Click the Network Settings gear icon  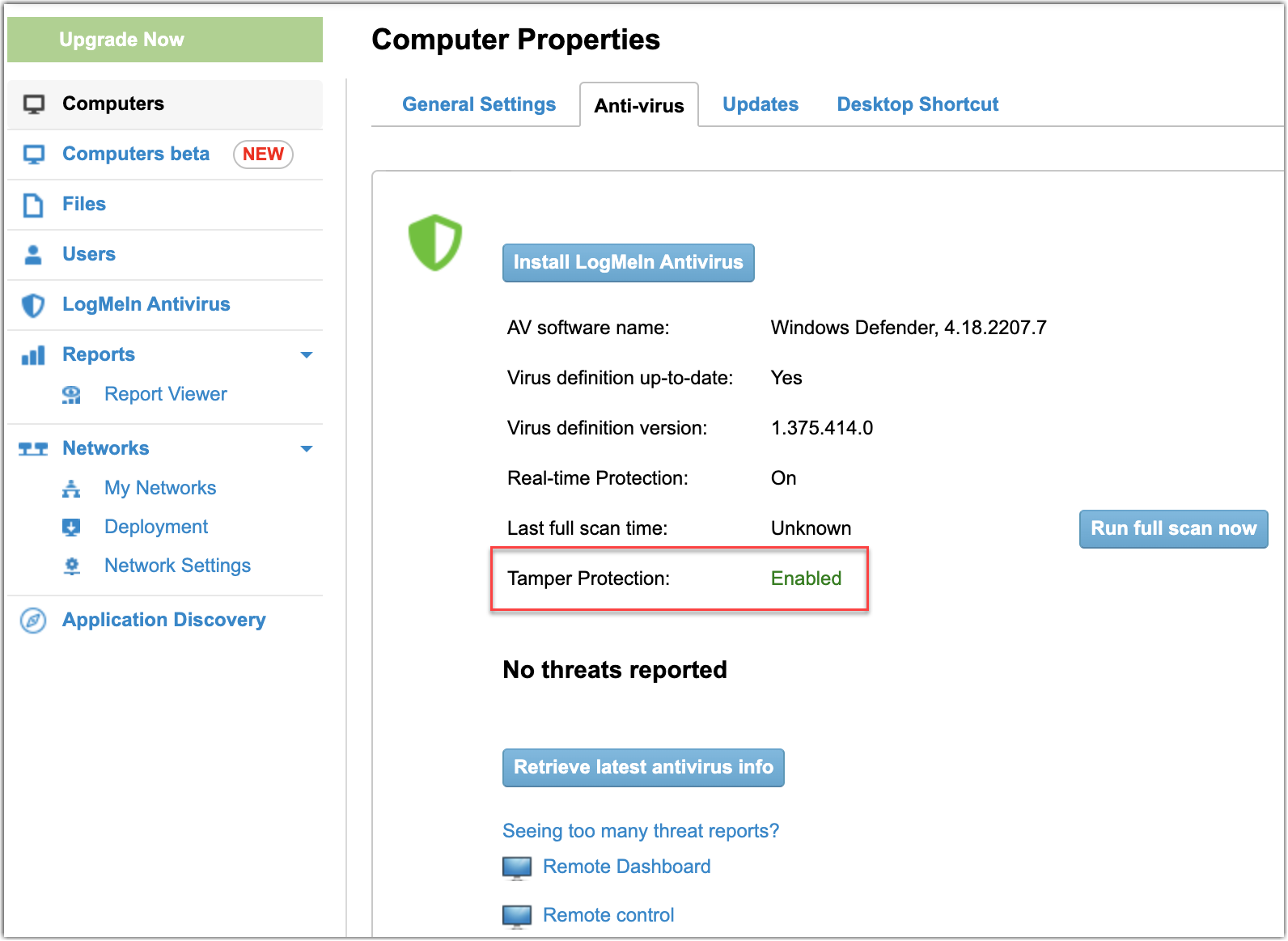[72, 566]
